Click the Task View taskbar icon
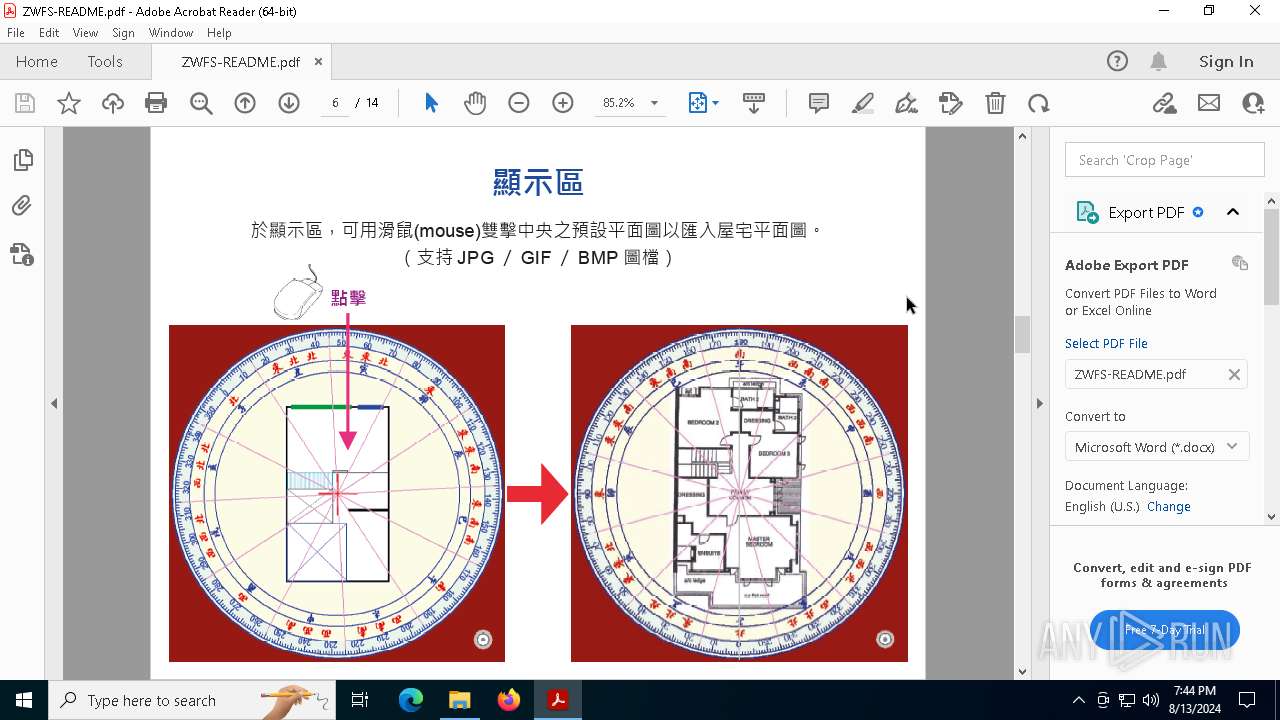1280x720 pixels. [x=360, y=700]
